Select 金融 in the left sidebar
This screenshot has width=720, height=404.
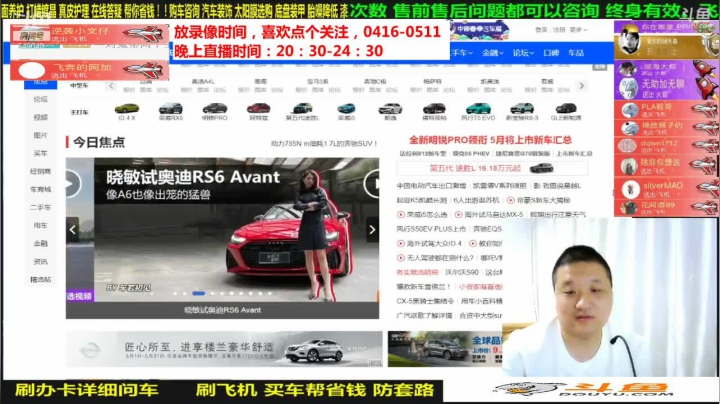point(40,243)
